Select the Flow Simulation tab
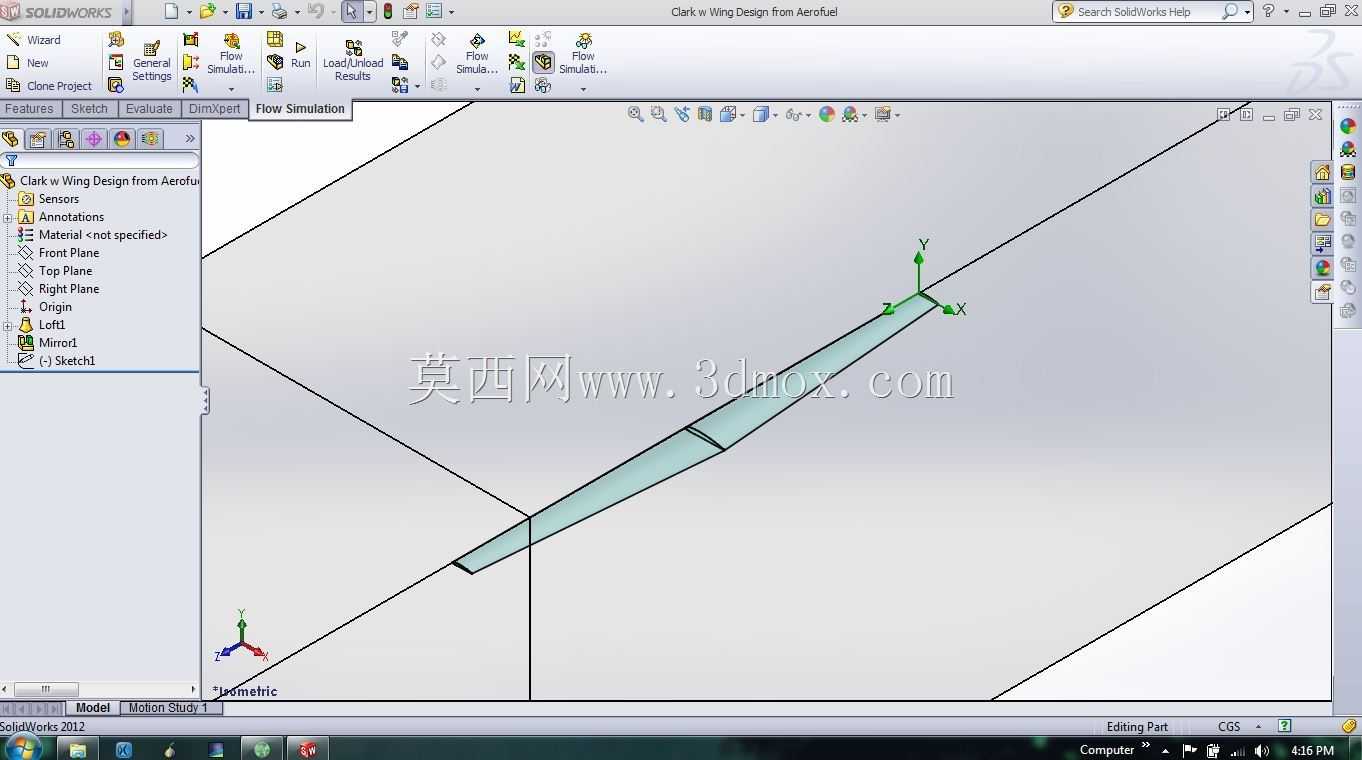 coord(300,109)
